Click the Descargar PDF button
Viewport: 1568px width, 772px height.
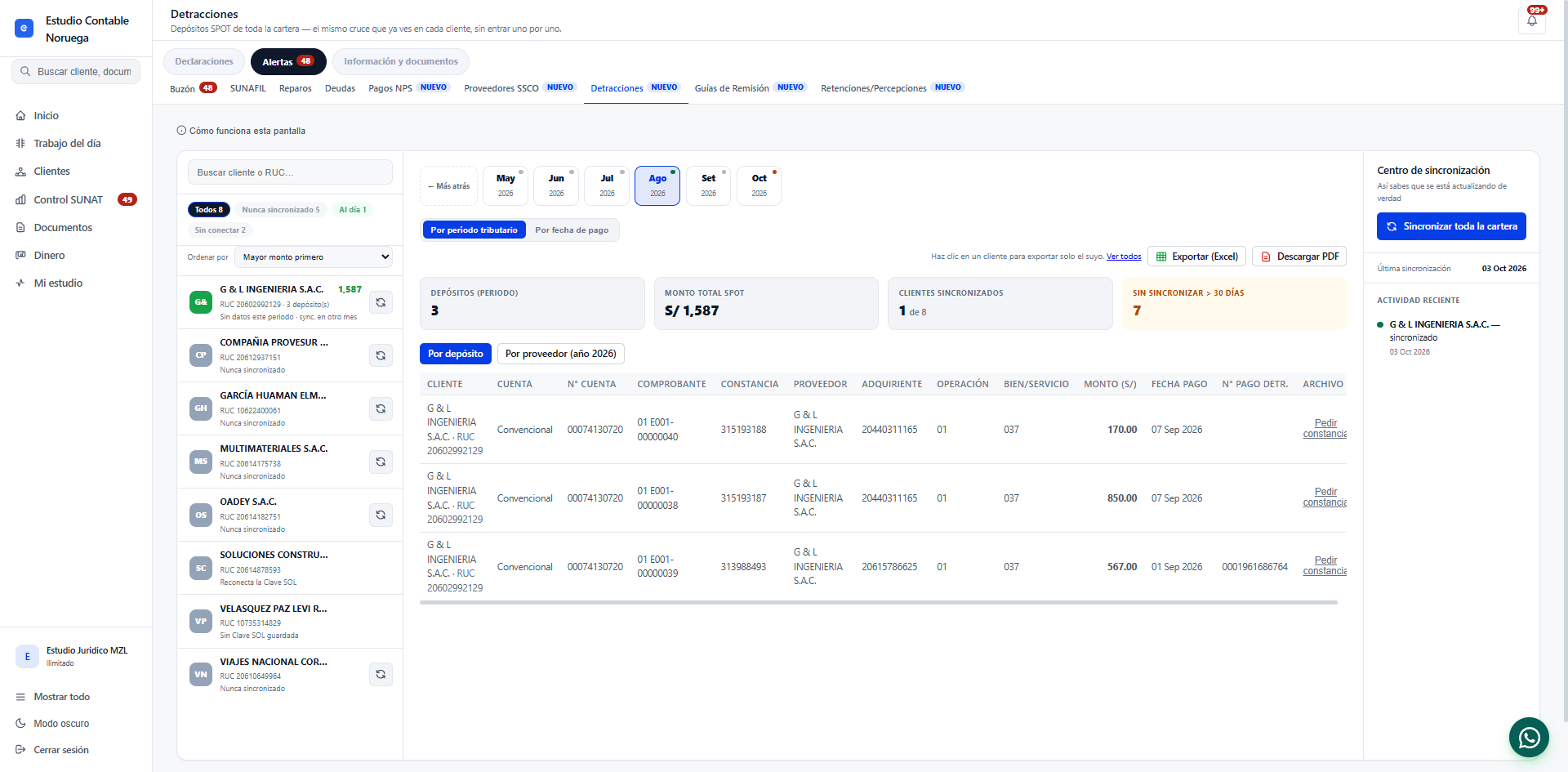1299,257
